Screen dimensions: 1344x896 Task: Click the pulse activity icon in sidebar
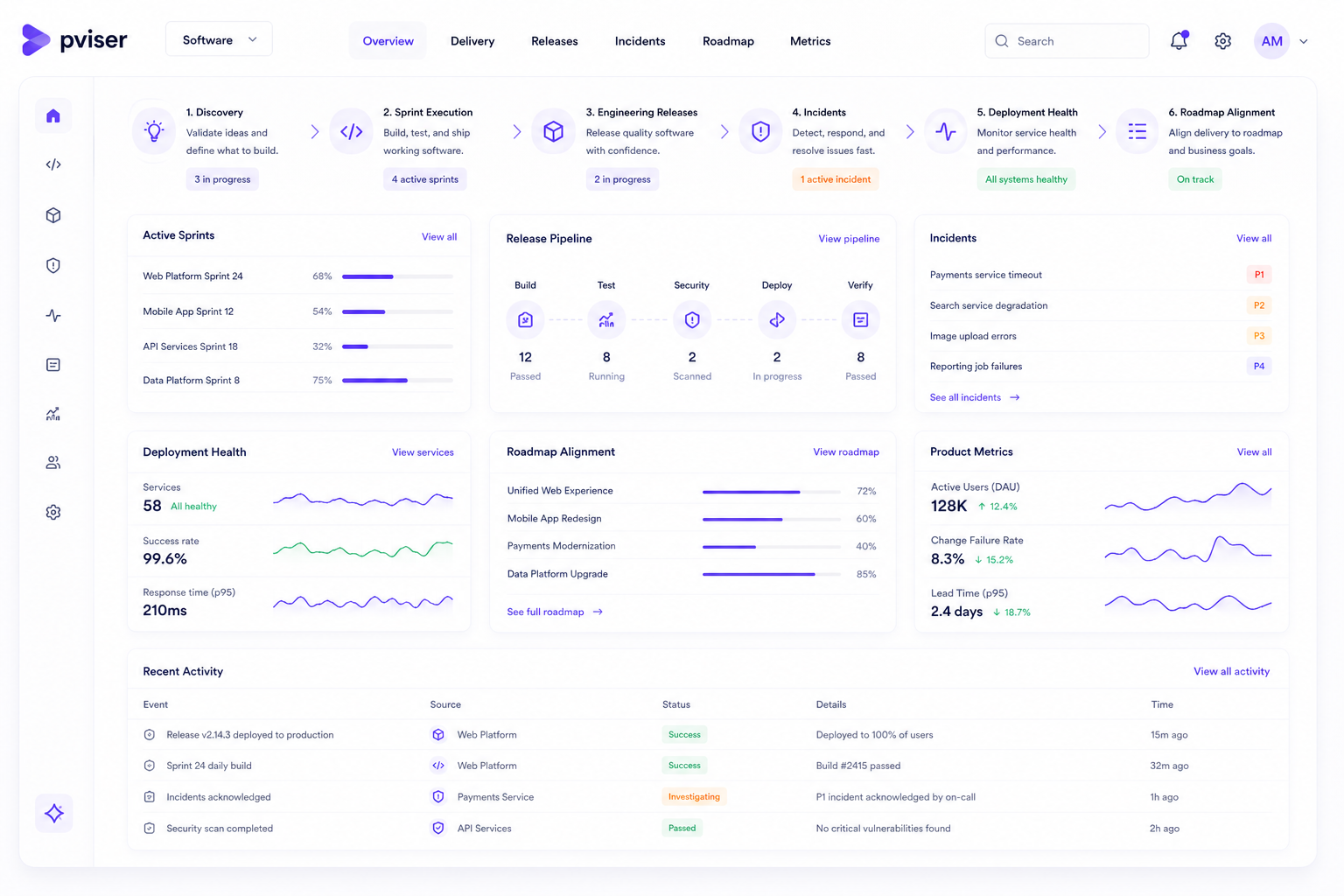click(x=53, y=316)
